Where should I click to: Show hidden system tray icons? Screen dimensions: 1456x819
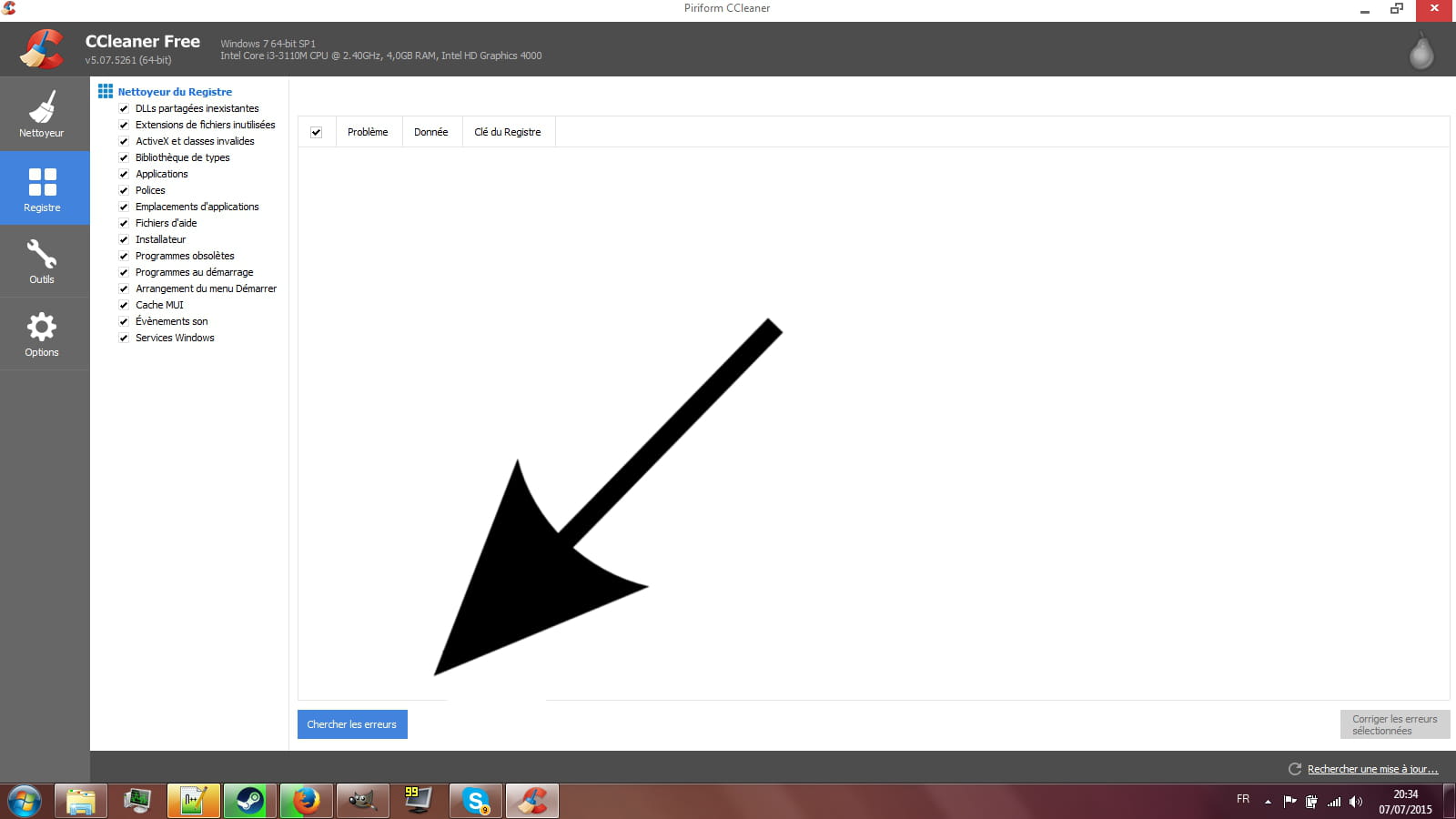[x=1268, y=802]
